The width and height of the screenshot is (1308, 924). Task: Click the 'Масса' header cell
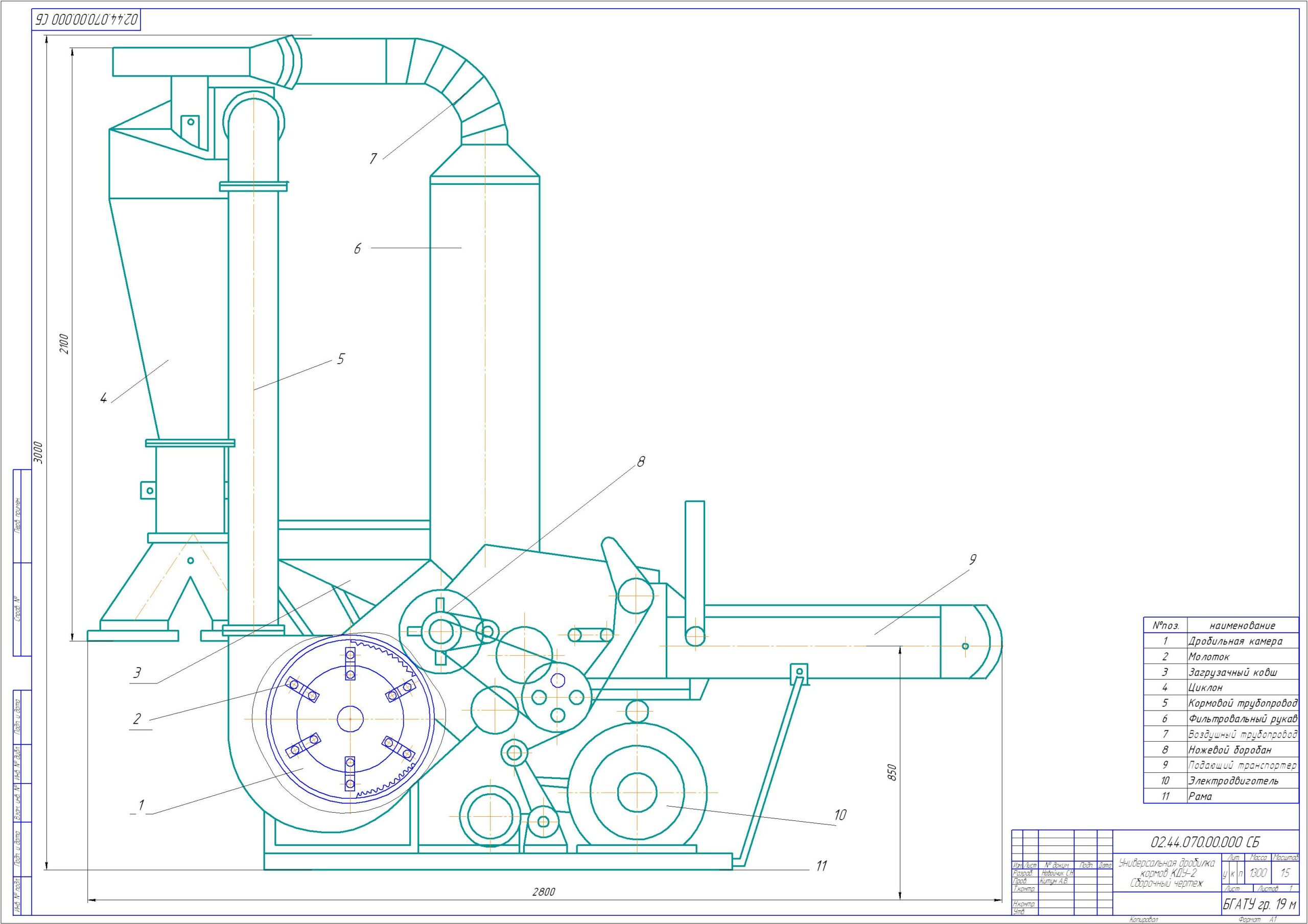click(x=1258, y=858)
